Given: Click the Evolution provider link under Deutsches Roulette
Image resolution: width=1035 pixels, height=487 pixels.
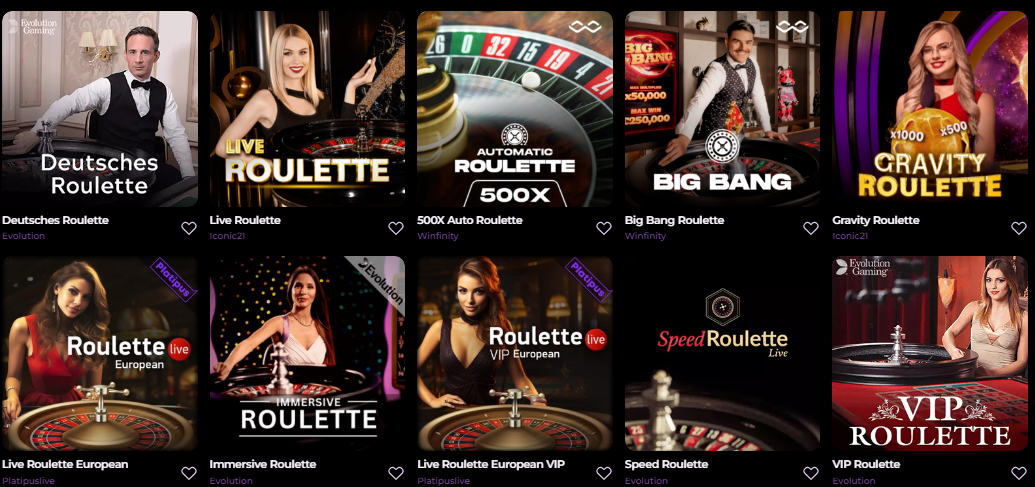Looking at the screenshot, I should 24,236.
